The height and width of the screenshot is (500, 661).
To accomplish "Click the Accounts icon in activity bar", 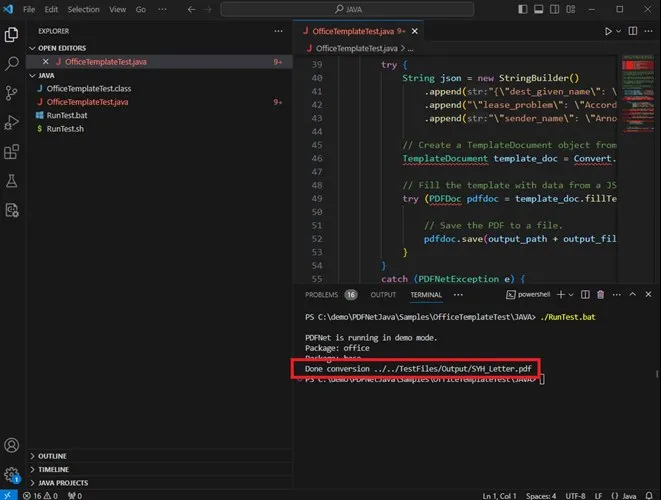I will click(12, 445).
